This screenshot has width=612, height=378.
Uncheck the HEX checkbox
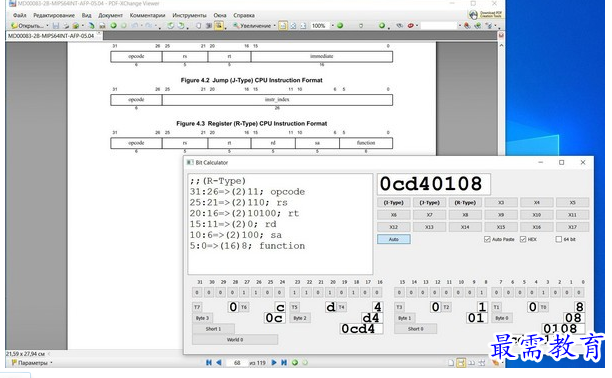523,239
